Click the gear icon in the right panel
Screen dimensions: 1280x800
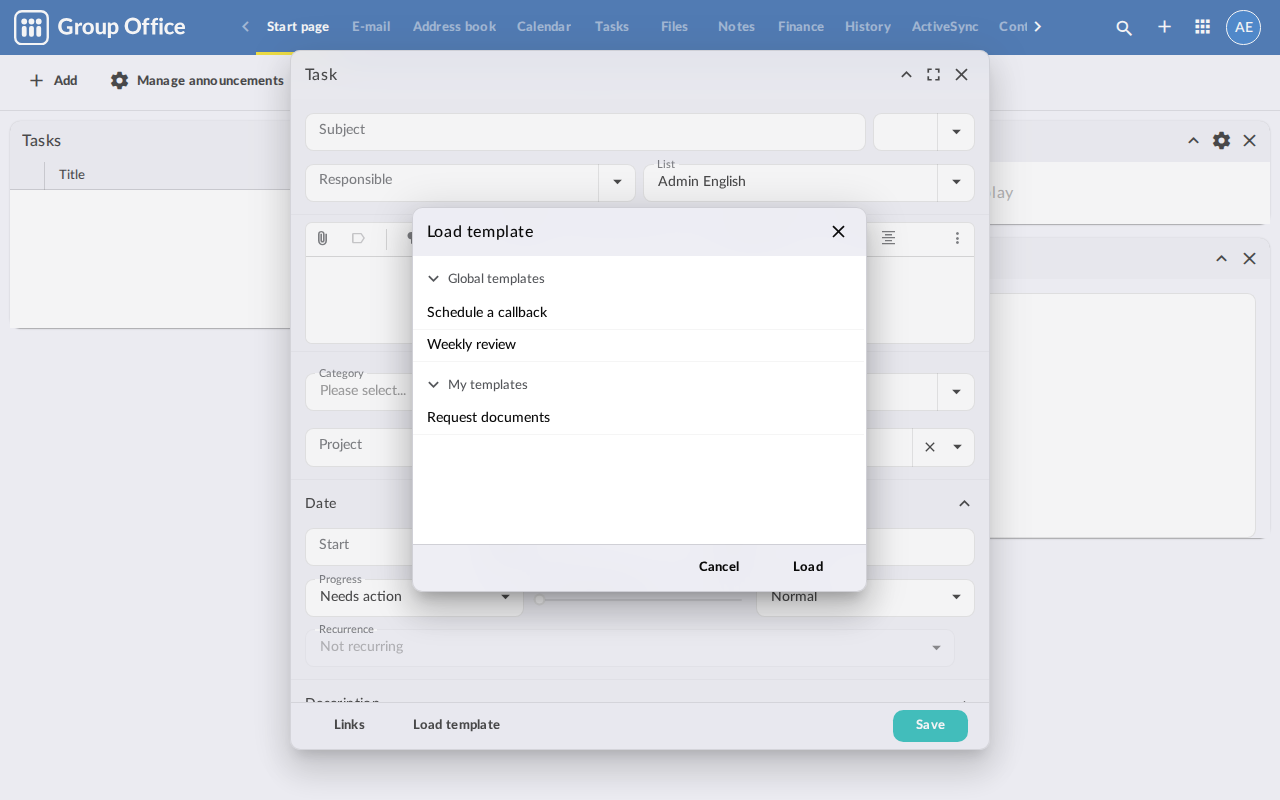point(1221,141)
